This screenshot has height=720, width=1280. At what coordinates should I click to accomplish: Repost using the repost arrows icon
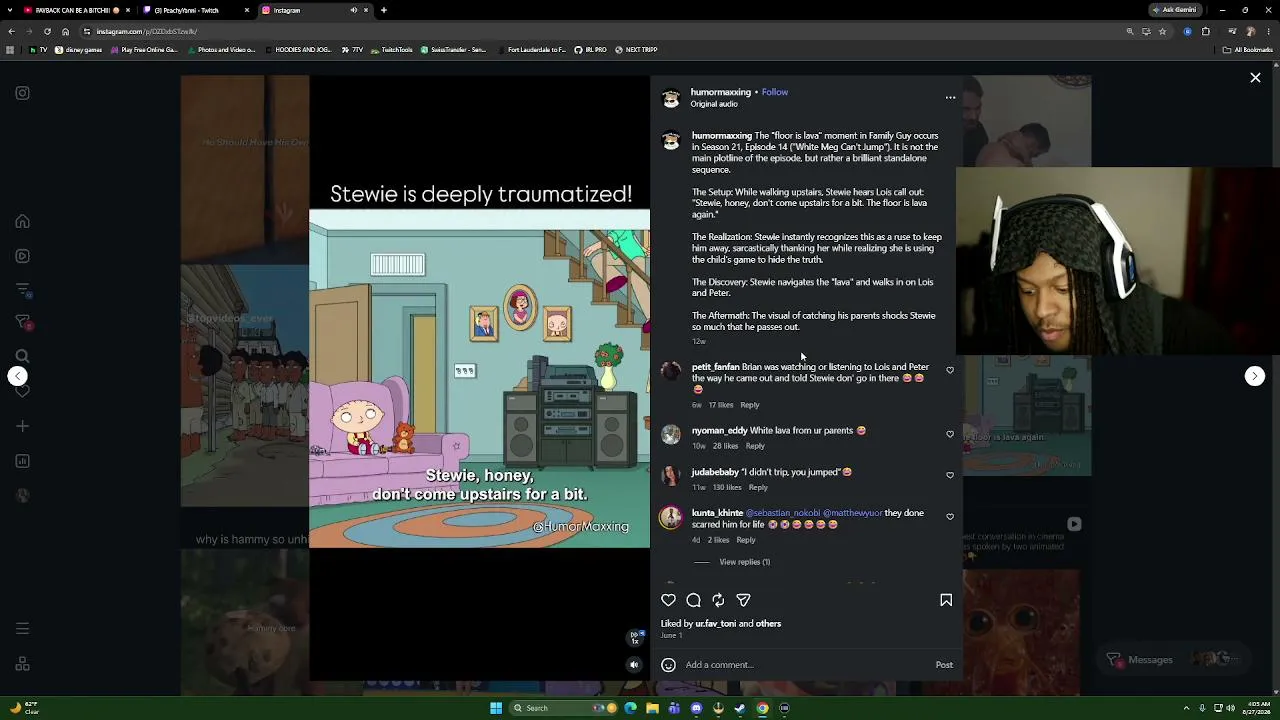coord(718,600)
